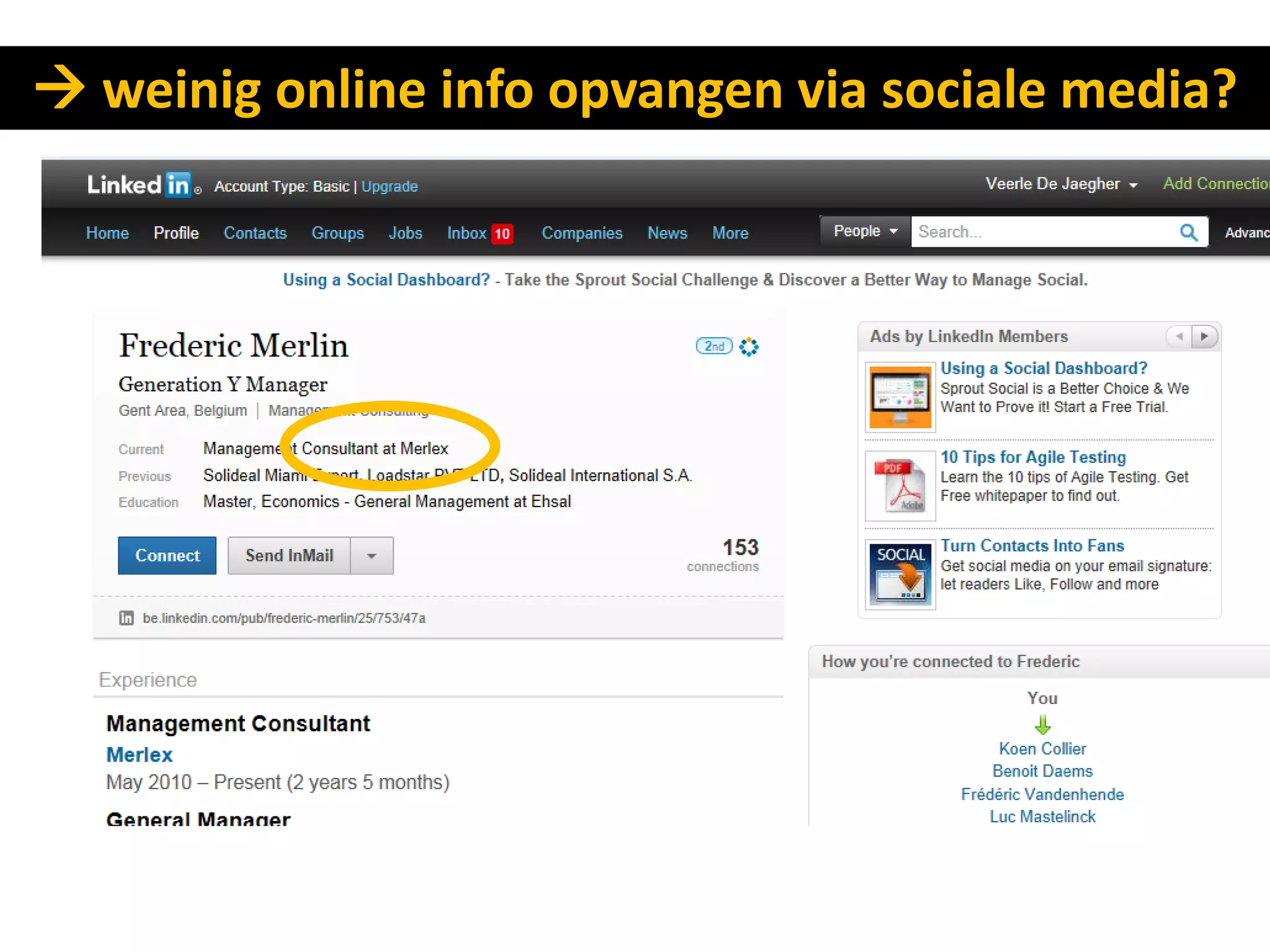Click the Luc Mastelinck connection link
This screenshot has width=1270, height=952.
coord(1042,817)
